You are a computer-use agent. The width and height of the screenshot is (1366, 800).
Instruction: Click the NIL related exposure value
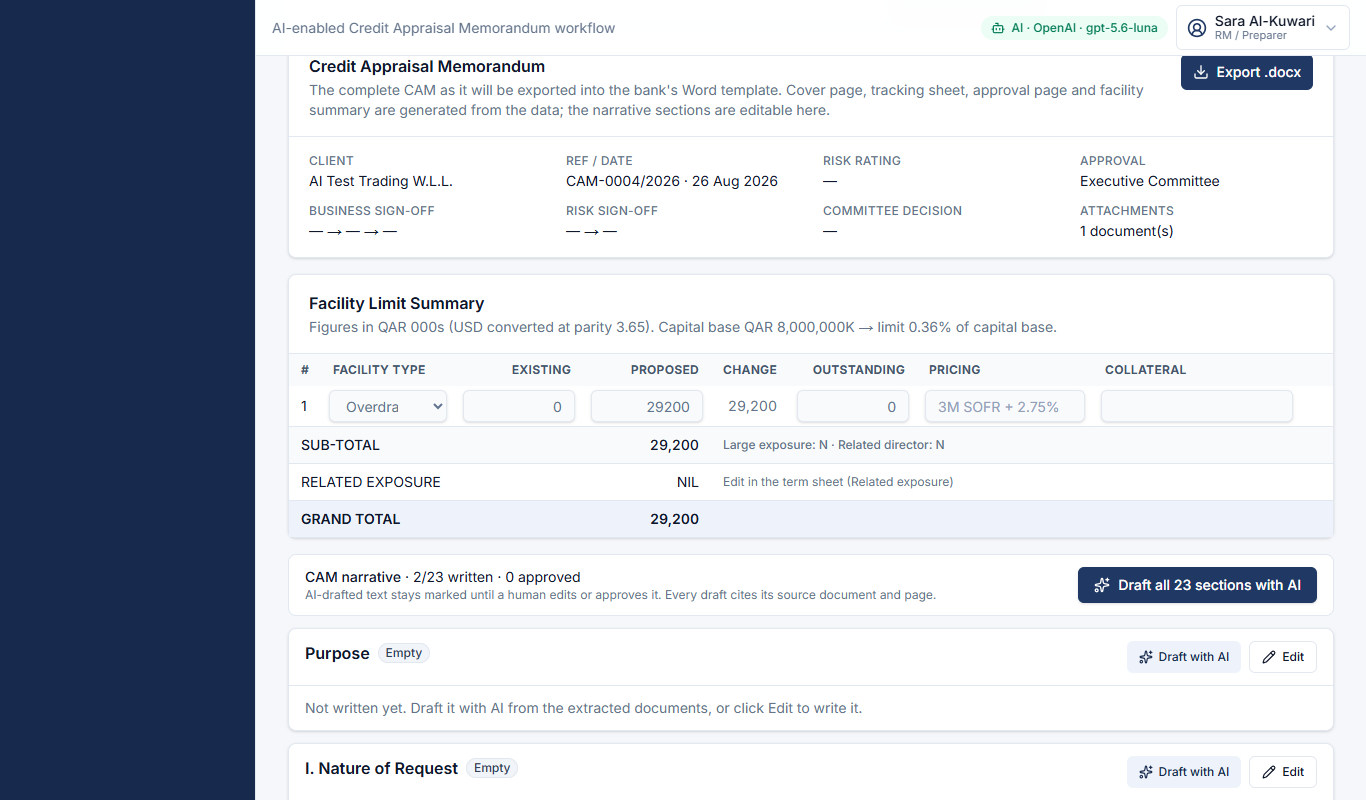(688, 482)
